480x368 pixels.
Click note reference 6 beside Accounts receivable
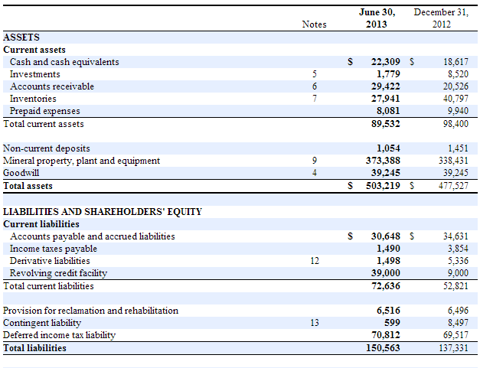pyautogui.click(x=314, y=86)
